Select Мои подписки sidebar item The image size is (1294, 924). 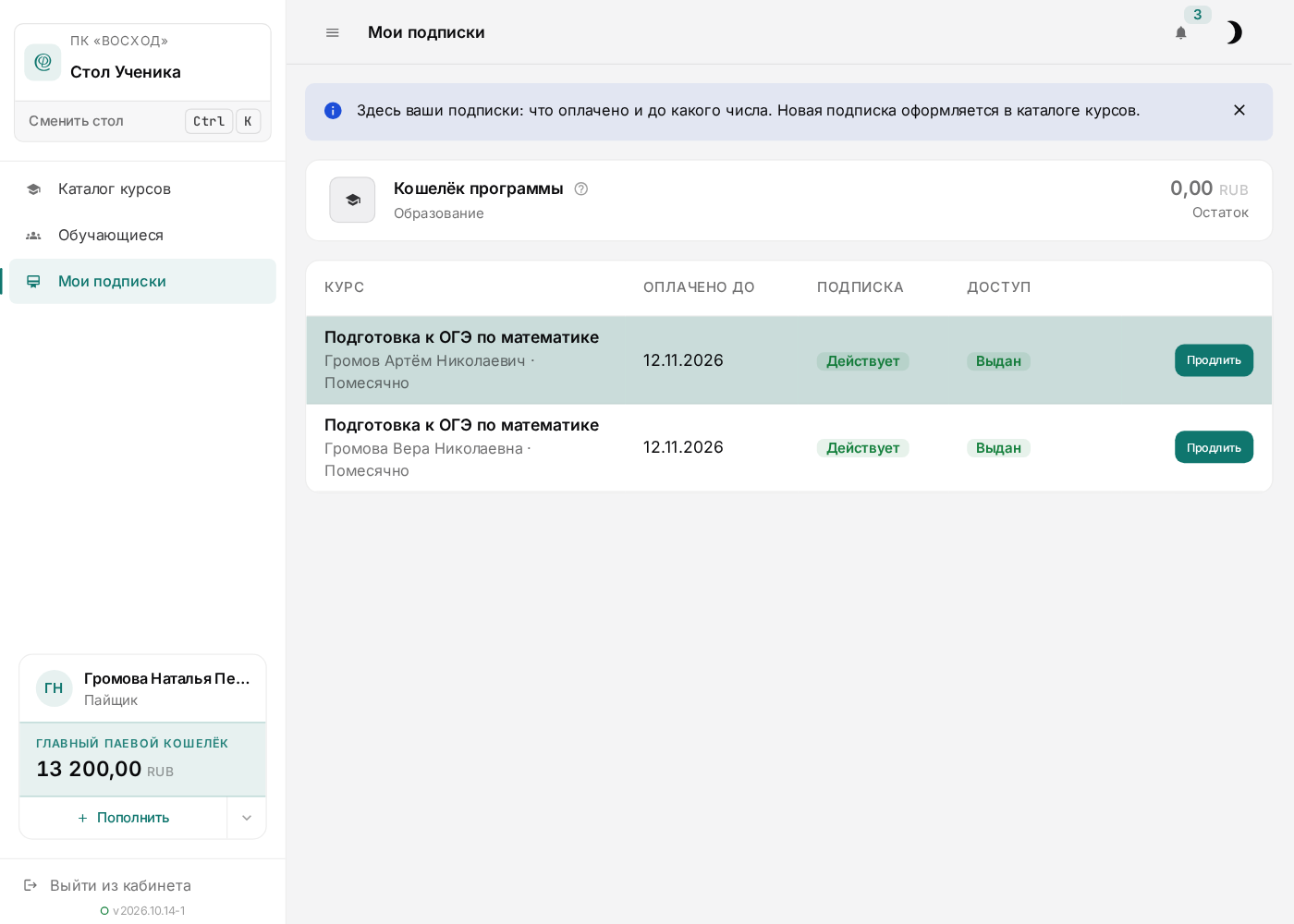(142, 281)
